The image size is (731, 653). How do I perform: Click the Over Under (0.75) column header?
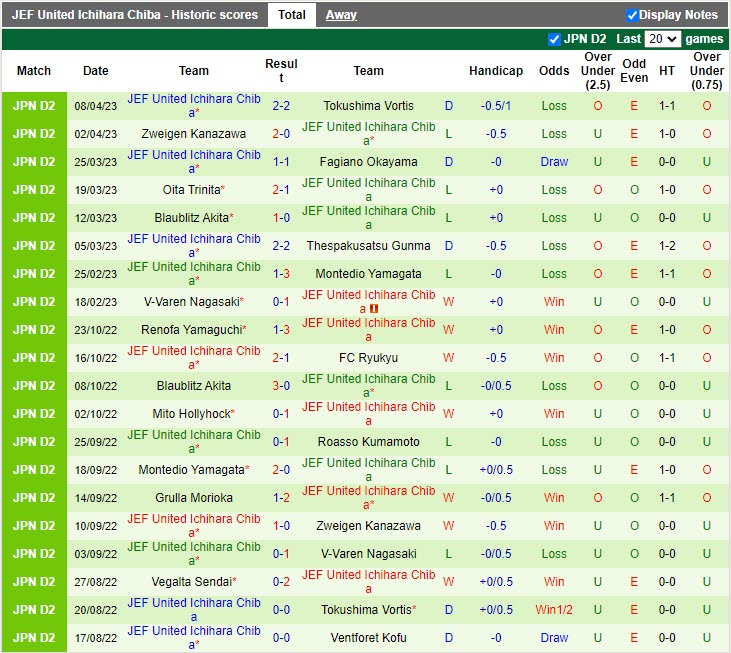pos(707,71)
